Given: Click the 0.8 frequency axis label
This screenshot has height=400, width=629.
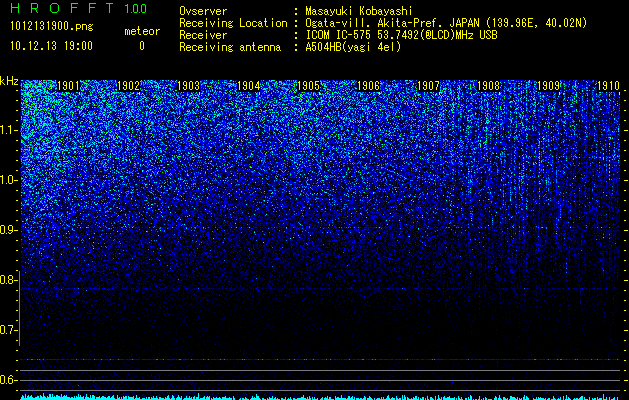Looking at the screenshot, I should tap(8, 280).
